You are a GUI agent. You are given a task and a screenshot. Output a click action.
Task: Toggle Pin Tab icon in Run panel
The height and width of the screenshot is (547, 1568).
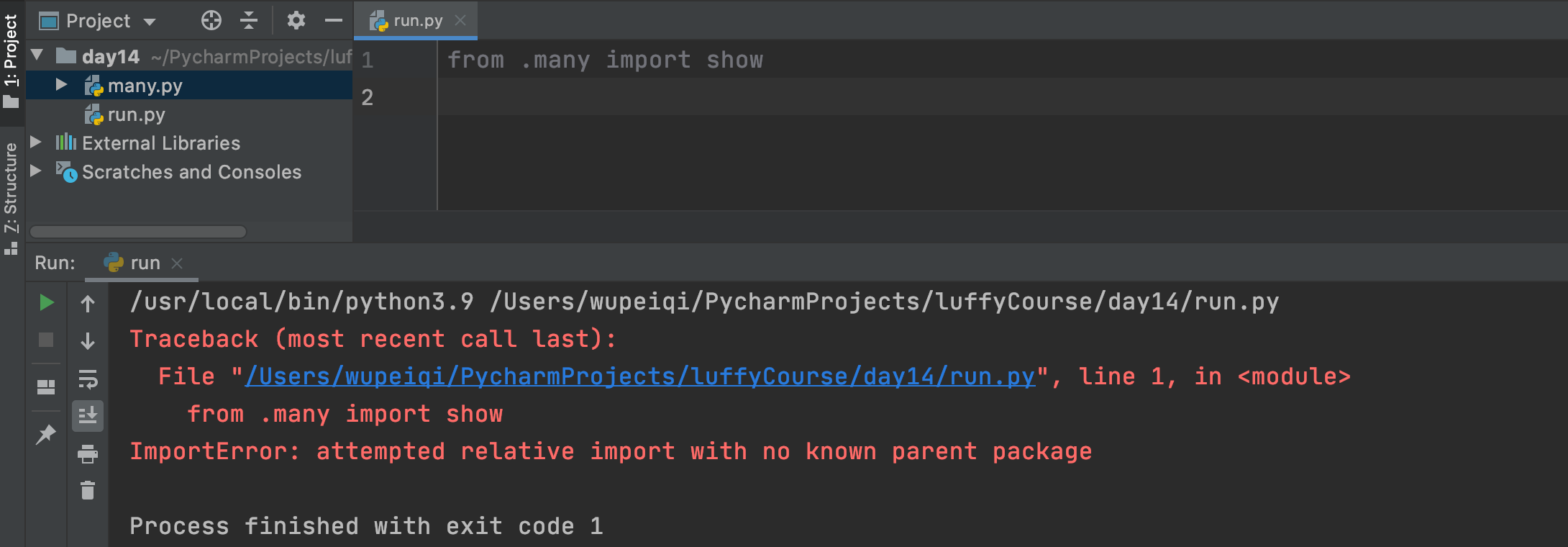tap(46, 434)
